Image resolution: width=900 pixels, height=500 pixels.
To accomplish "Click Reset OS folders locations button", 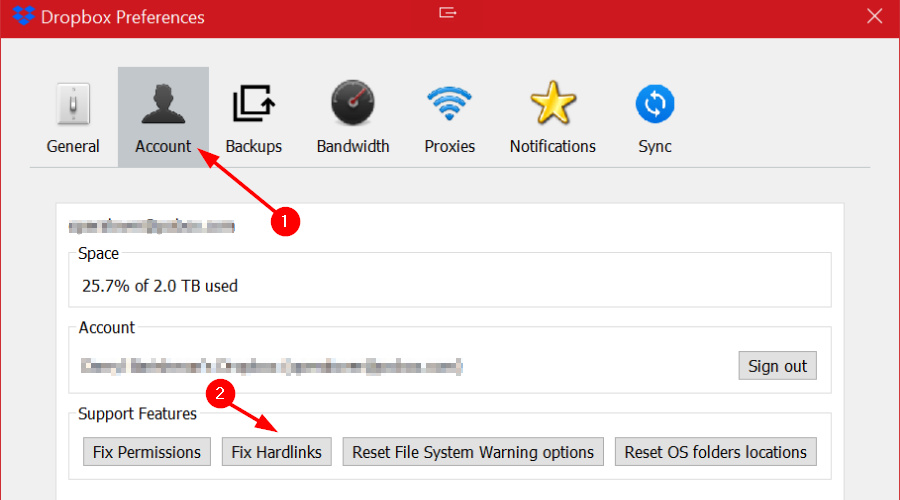I will tap(715, 452).
